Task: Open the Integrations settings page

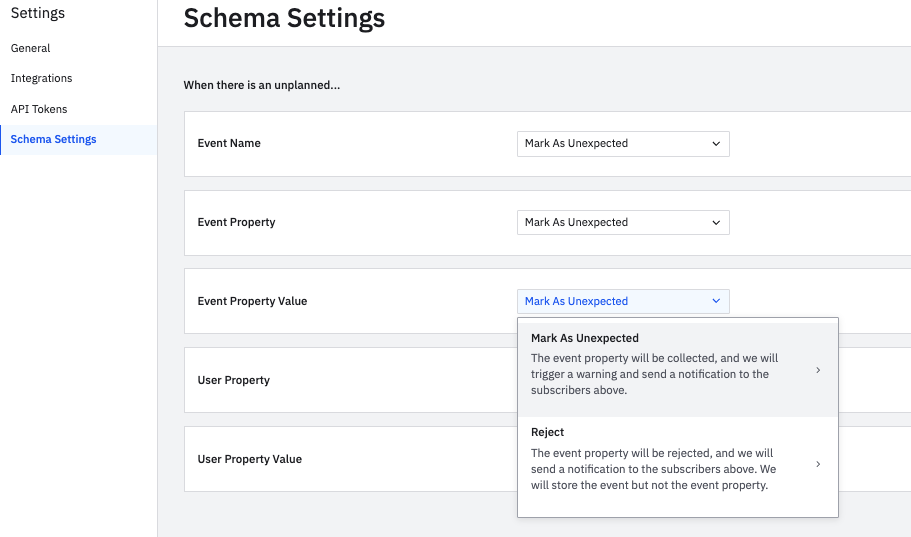Action: pyautogui.click(x=41, y=78)
